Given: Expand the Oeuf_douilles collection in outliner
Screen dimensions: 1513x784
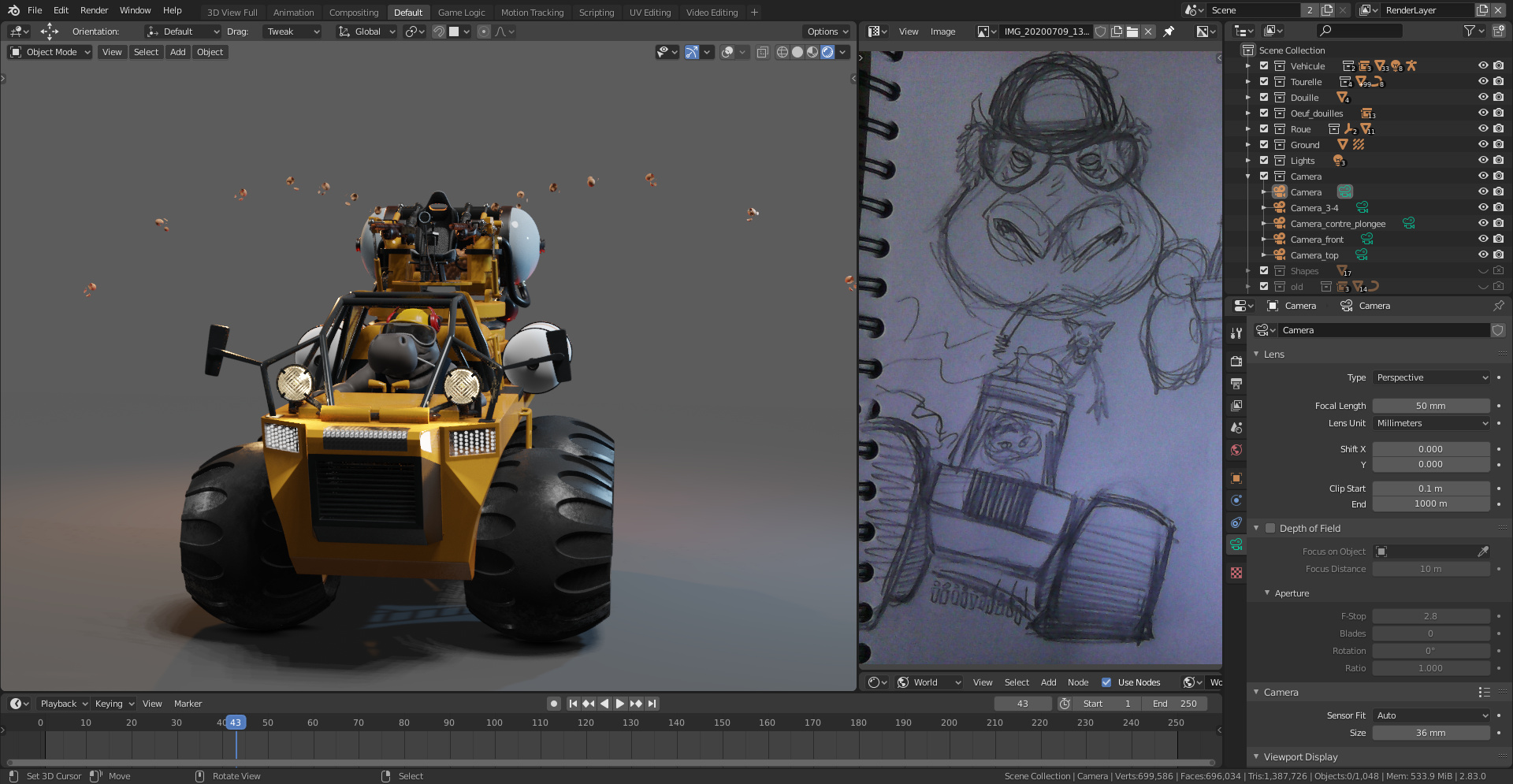Looking at the screenshot, I should pos(1248,113).
